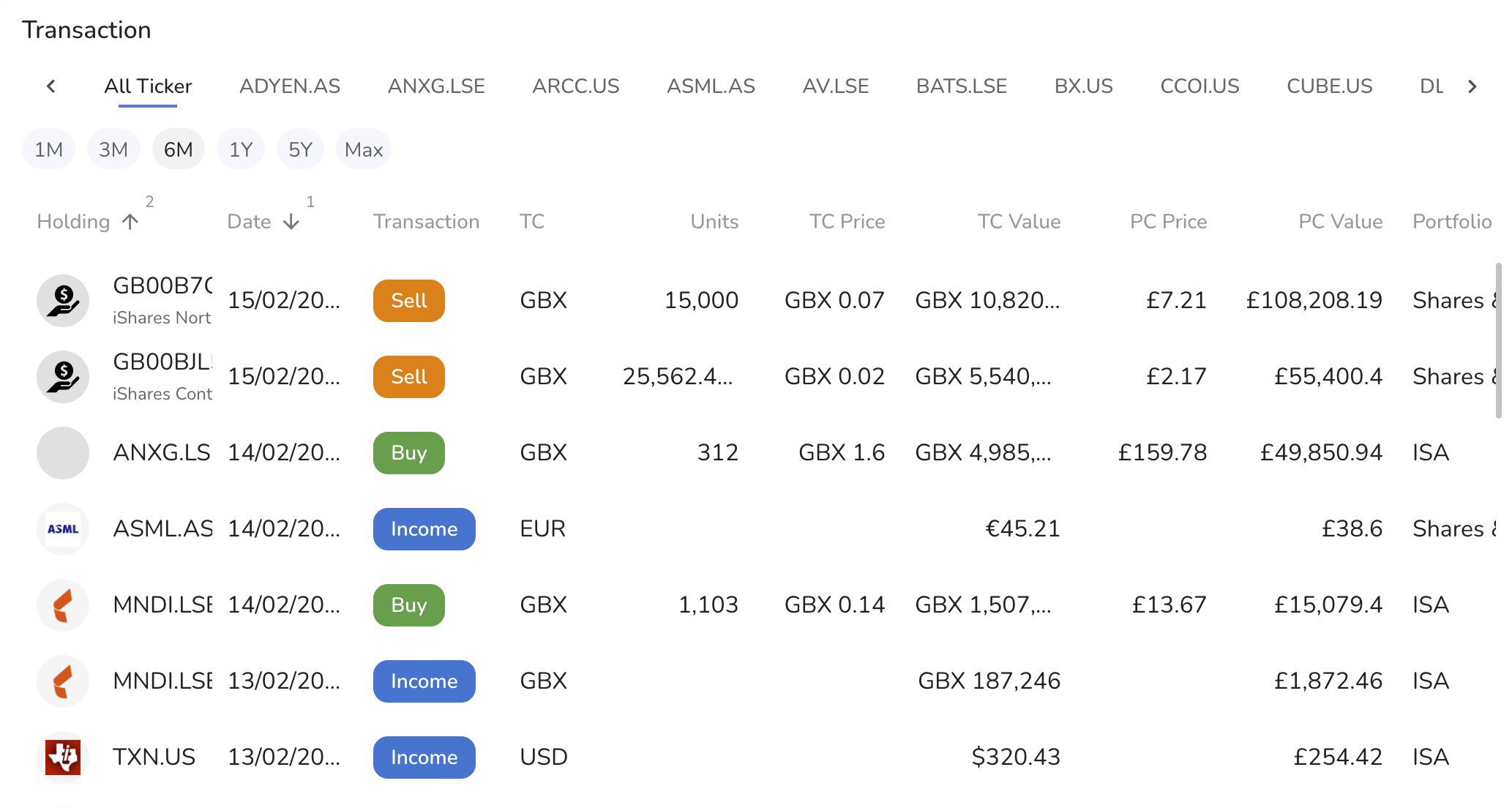Click Income badge in MNDI.LSE 13/02 row
This screenshot has height=808, width=1512.
[x=424, y=681]
